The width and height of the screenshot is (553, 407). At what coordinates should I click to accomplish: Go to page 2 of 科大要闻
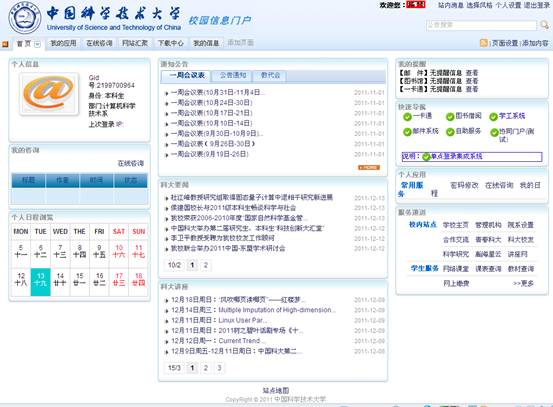point(206,265)
